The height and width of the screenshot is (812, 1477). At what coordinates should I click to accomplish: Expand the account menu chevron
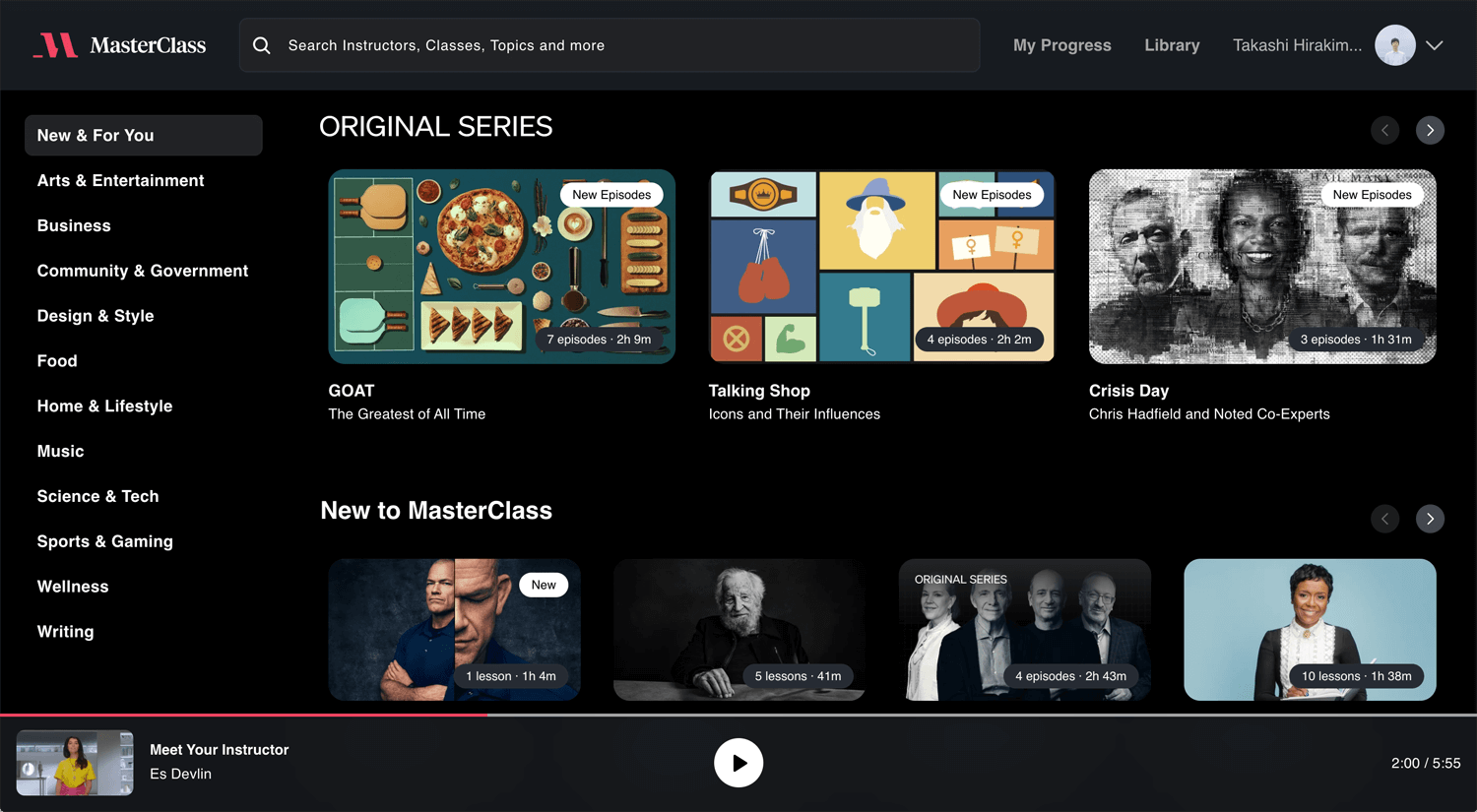click(x=1435, y=45)
